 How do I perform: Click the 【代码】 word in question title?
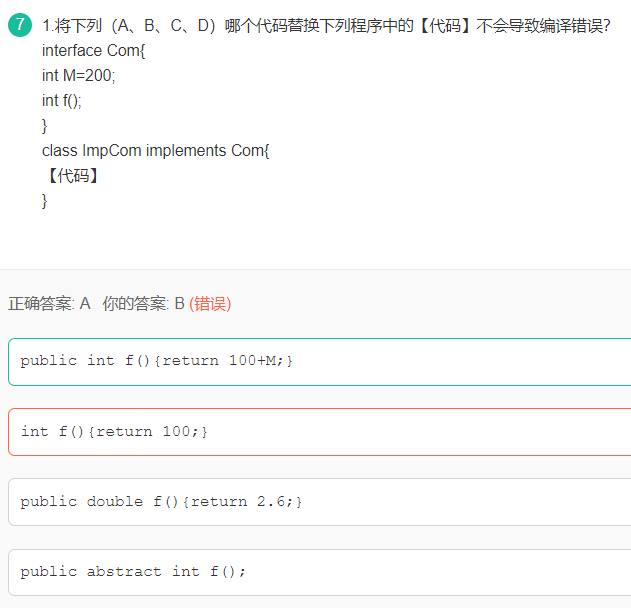click(445, 26)
